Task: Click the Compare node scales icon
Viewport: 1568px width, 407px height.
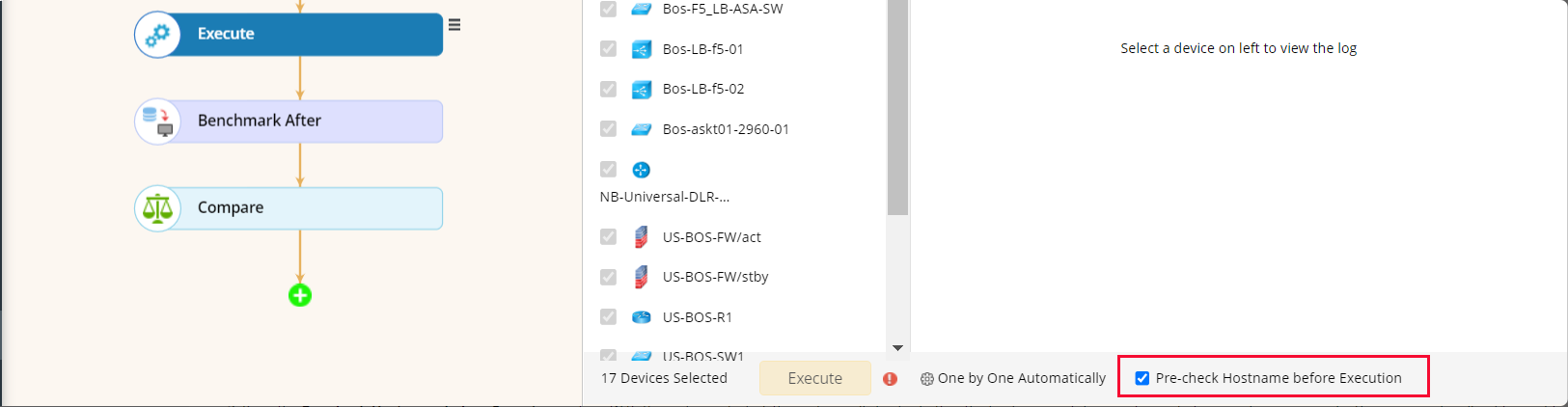Action: (157, 208)
